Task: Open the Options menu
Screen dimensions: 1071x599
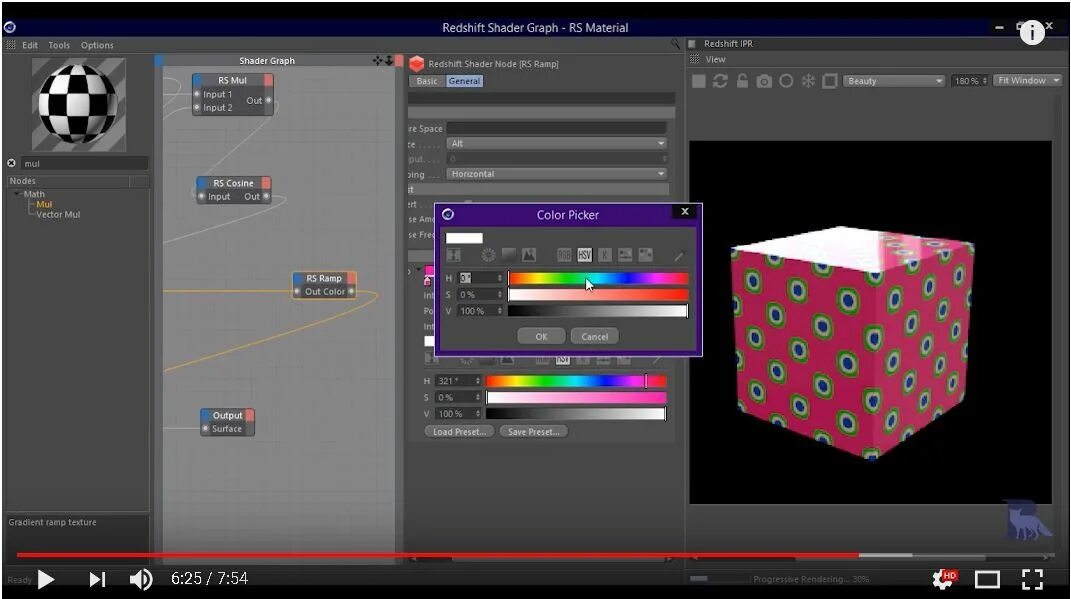Action: (x=97, y=45)
